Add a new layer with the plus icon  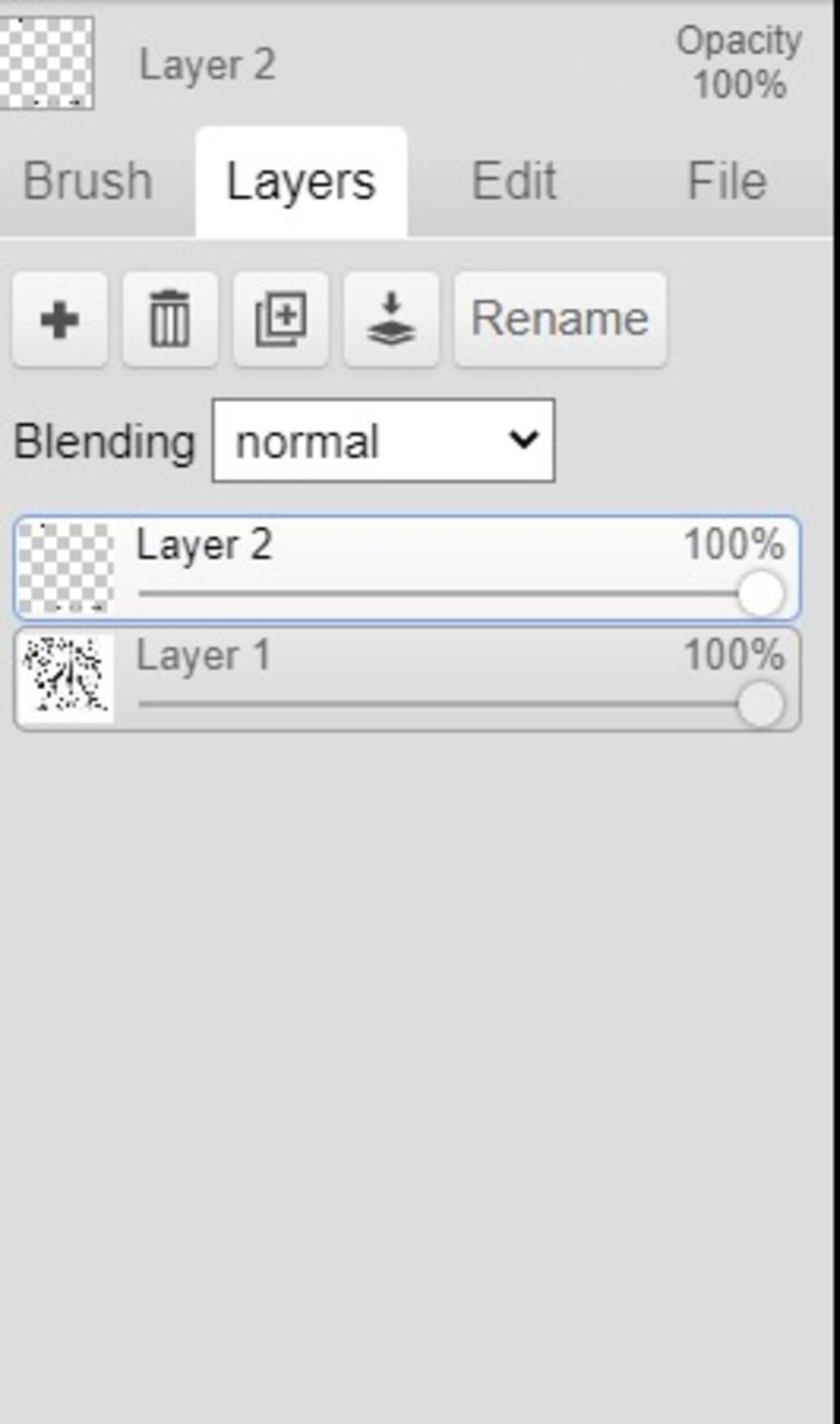(x=60, y=319)
